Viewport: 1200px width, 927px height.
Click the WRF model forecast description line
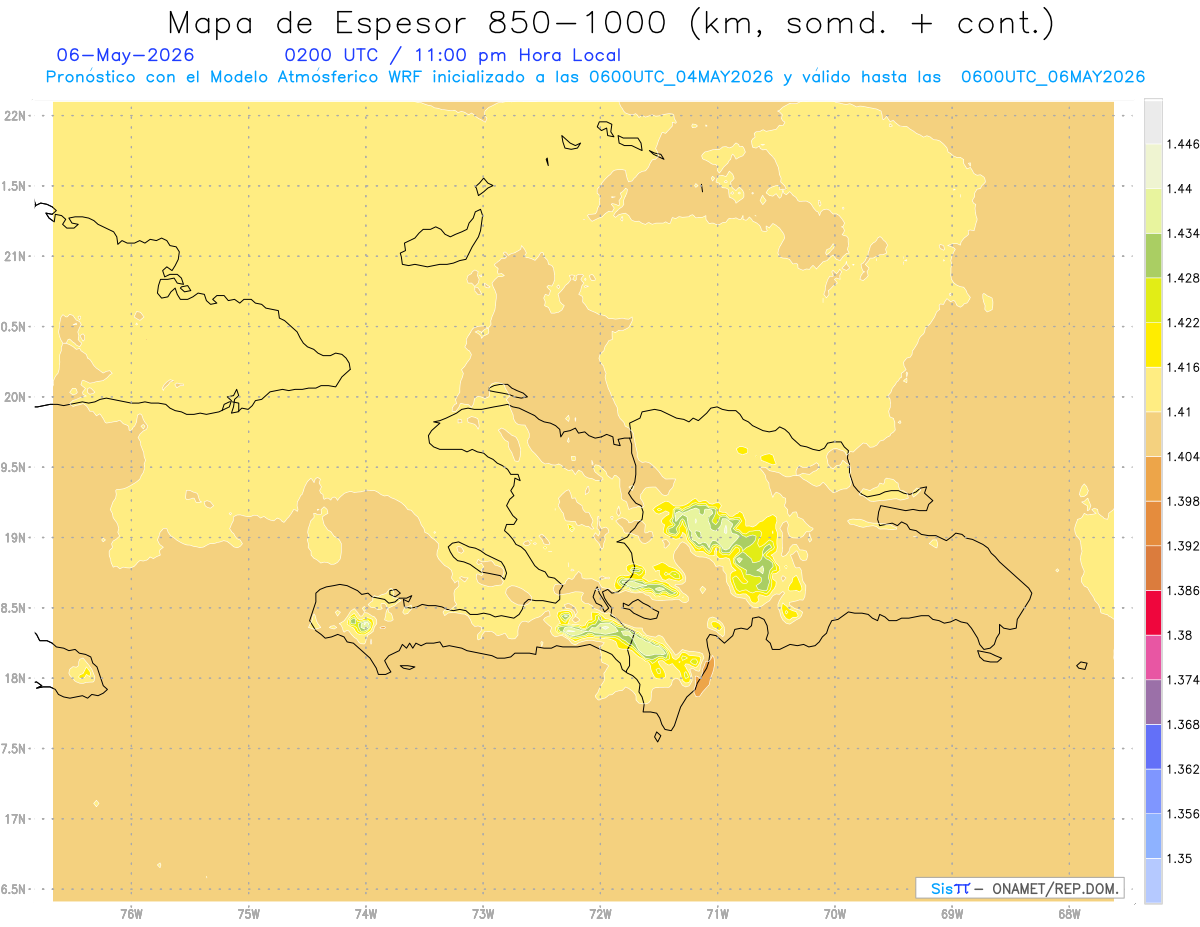595,77
